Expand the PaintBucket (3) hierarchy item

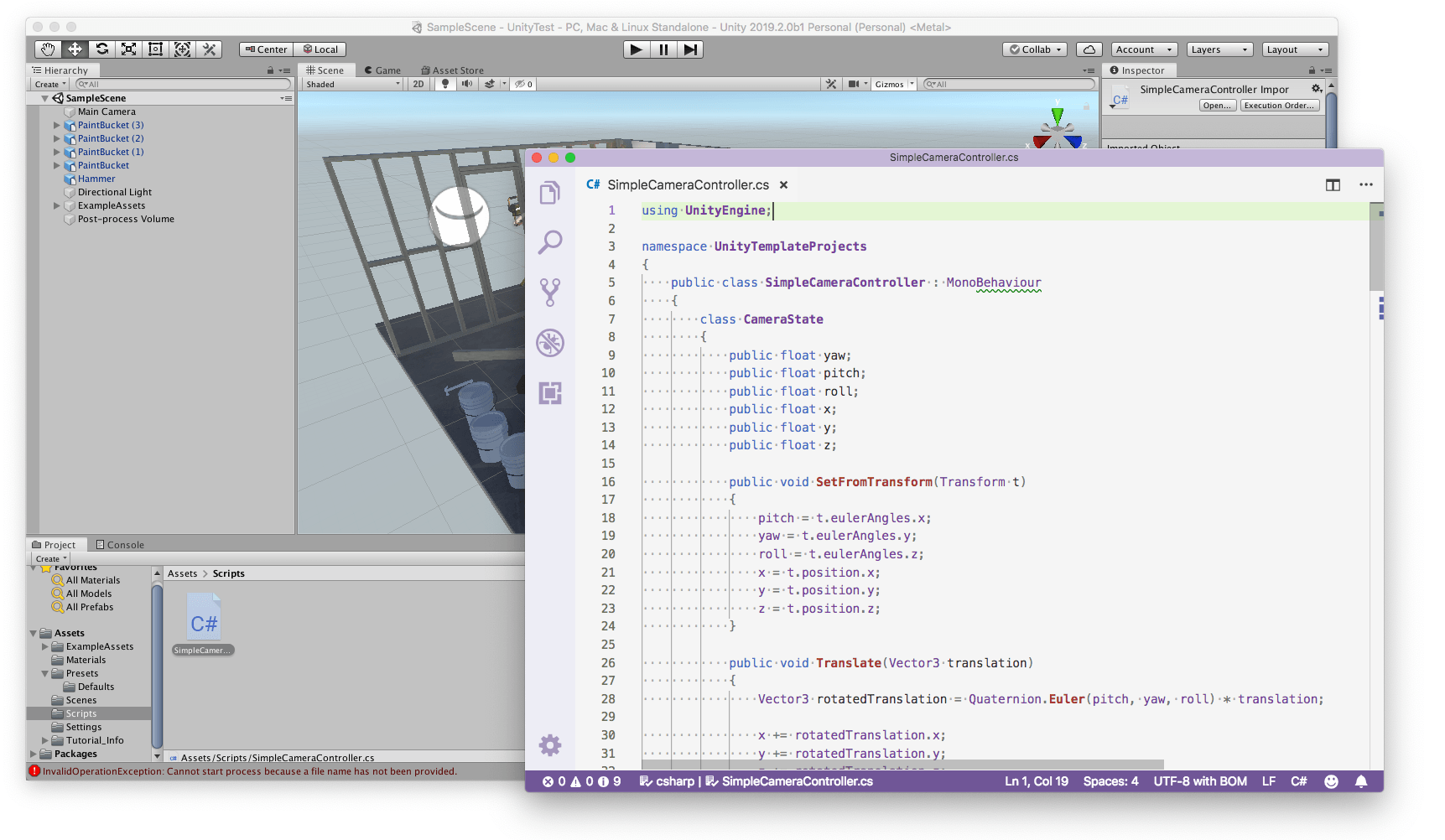point(56,125)
